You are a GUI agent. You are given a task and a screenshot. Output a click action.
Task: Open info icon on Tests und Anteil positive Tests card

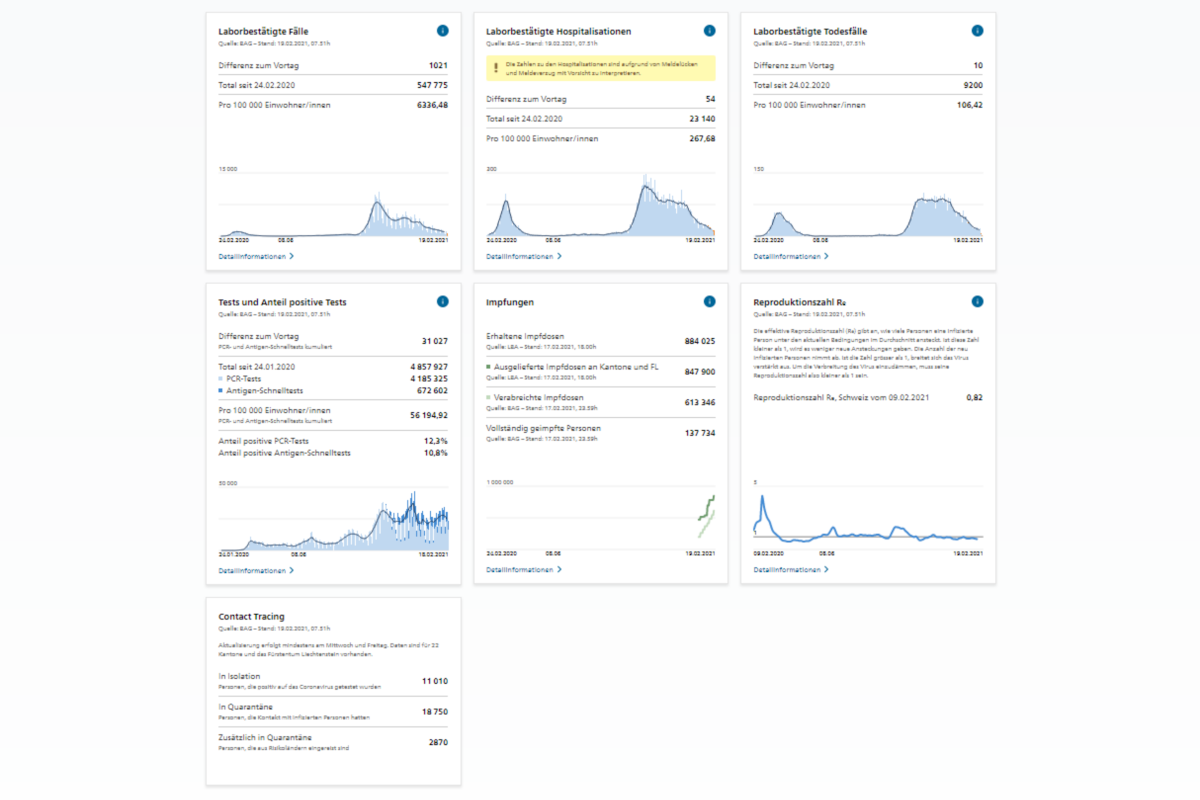(x=442, y=301)
